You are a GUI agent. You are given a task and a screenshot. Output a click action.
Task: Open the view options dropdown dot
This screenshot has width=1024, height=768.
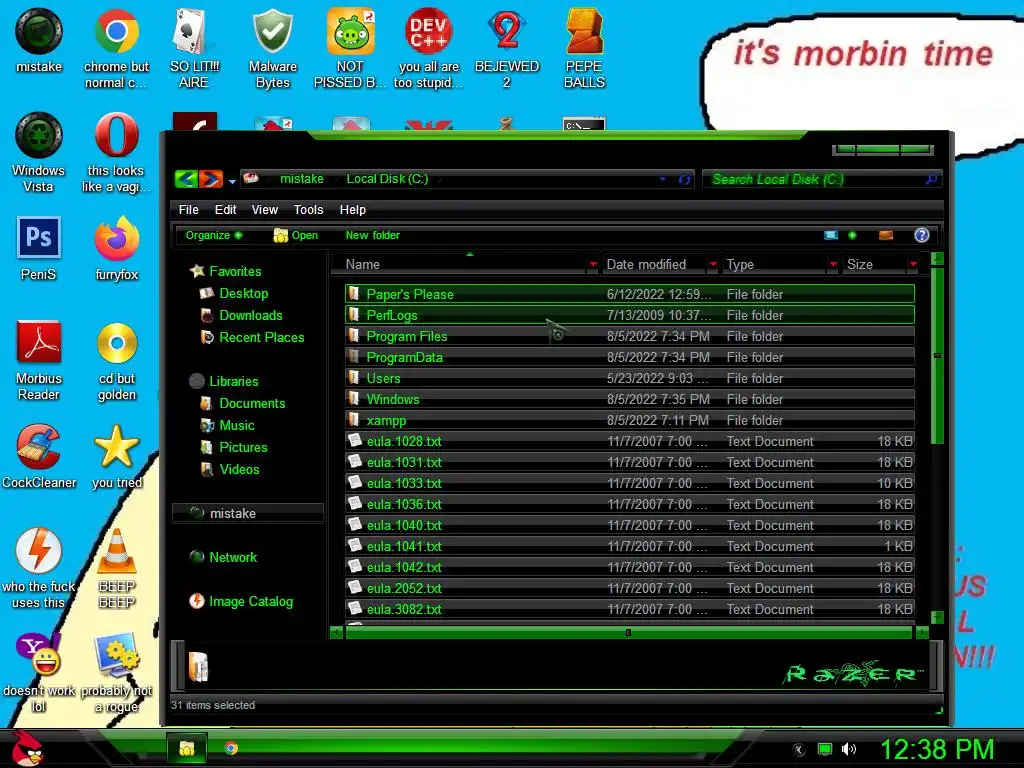click(852, 235)
